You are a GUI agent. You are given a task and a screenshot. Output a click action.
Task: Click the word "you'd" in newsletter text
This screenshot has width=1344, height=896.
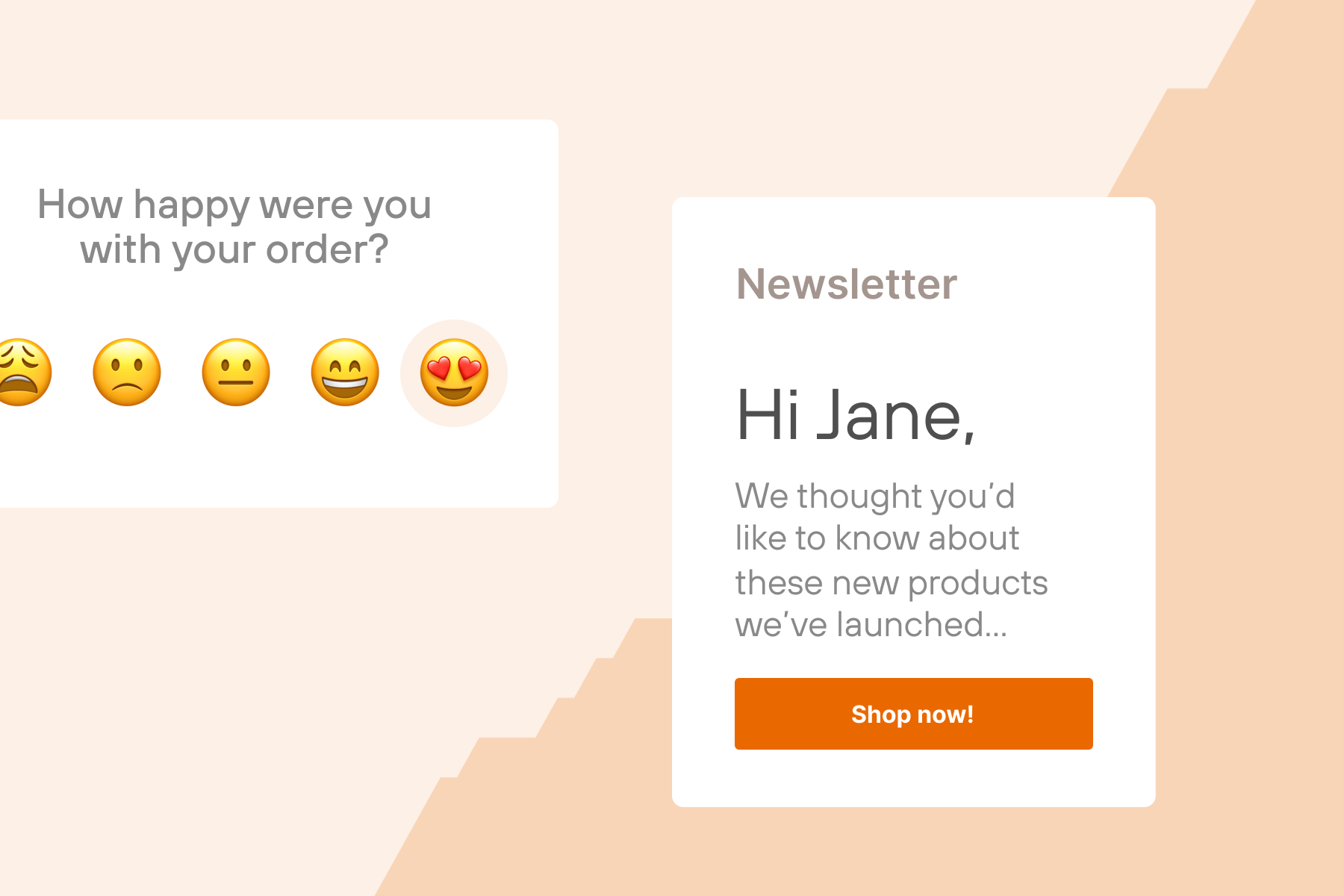pos(974,497)
